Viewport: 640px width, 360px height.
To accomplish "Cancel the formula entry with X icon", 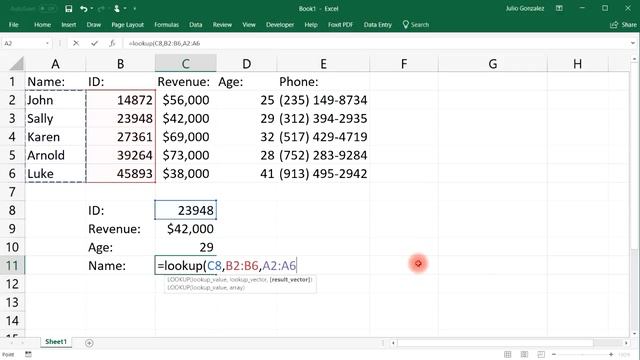I will pyautogui.click(x=76, y=43).
